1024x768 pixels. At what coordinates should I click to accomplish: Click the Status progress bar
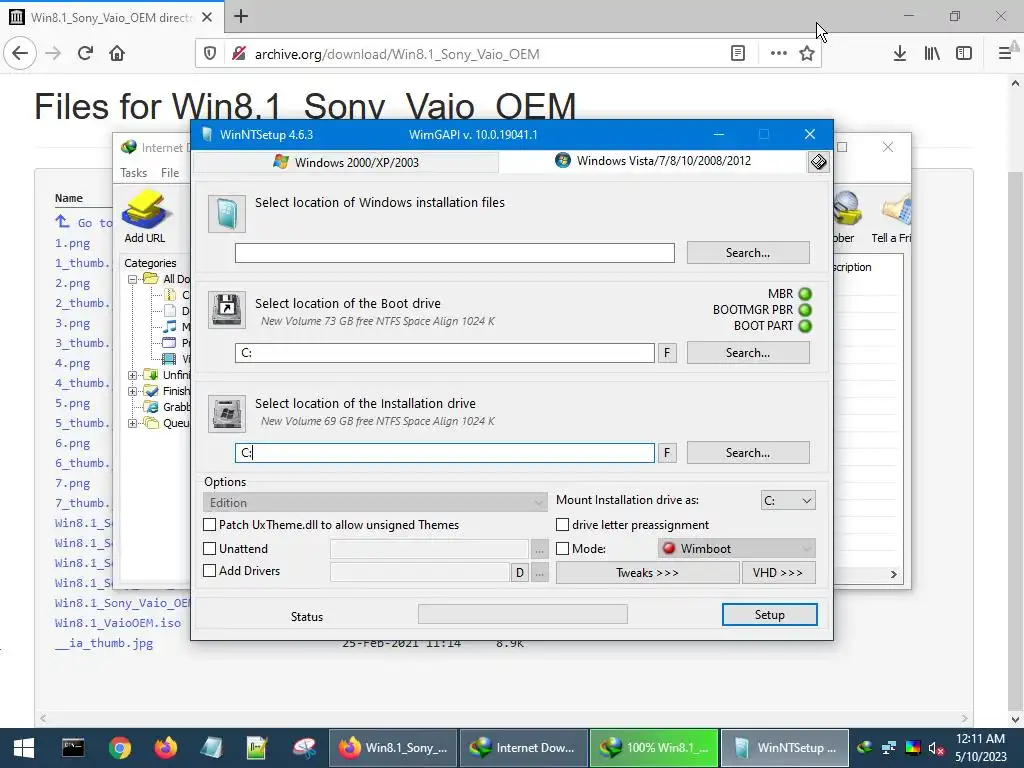523,615
